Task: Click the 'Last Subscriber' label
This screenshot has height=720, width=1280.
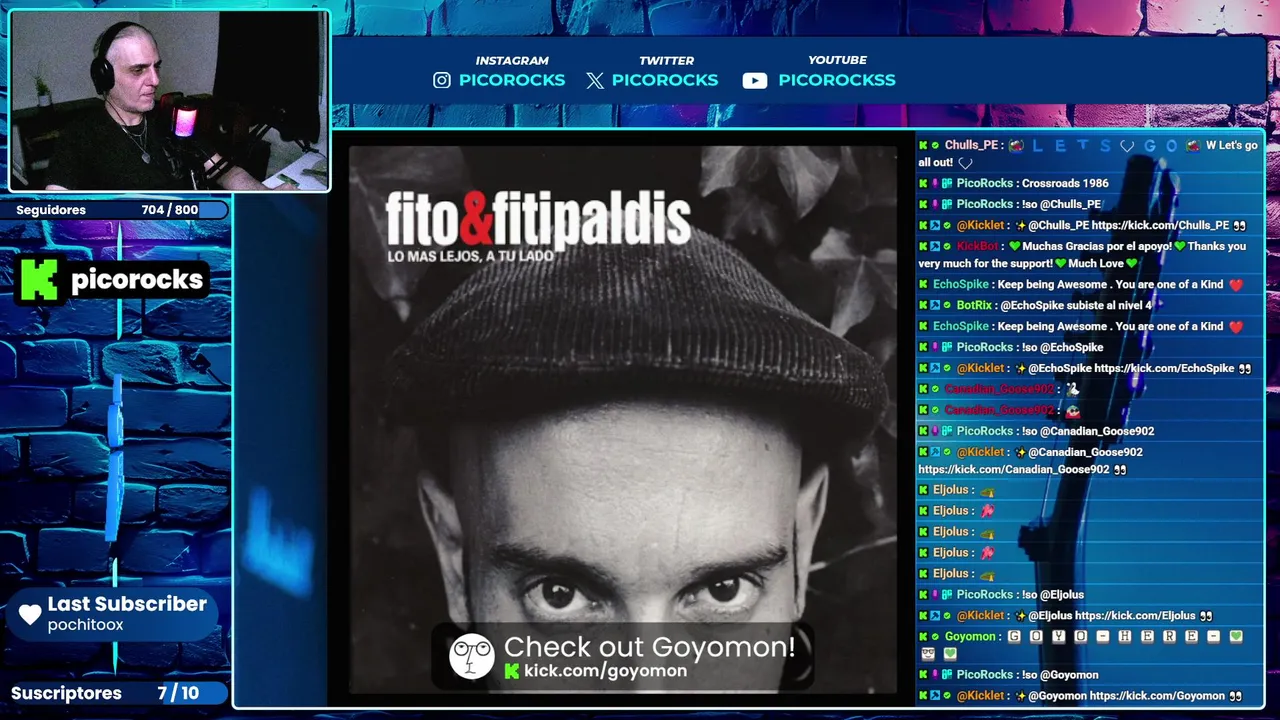Action: [x=127, y=604]
